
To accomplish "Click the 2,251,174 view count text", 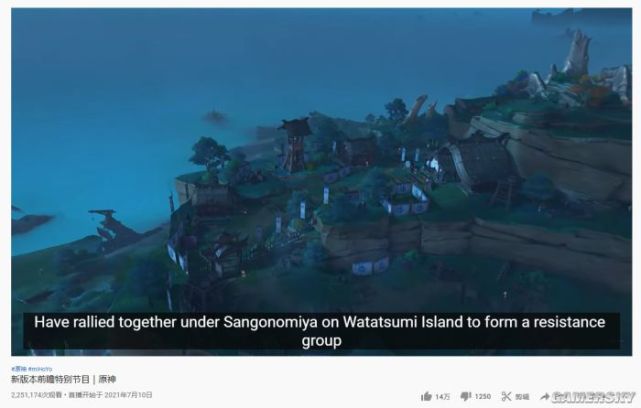I will [36, 395].
